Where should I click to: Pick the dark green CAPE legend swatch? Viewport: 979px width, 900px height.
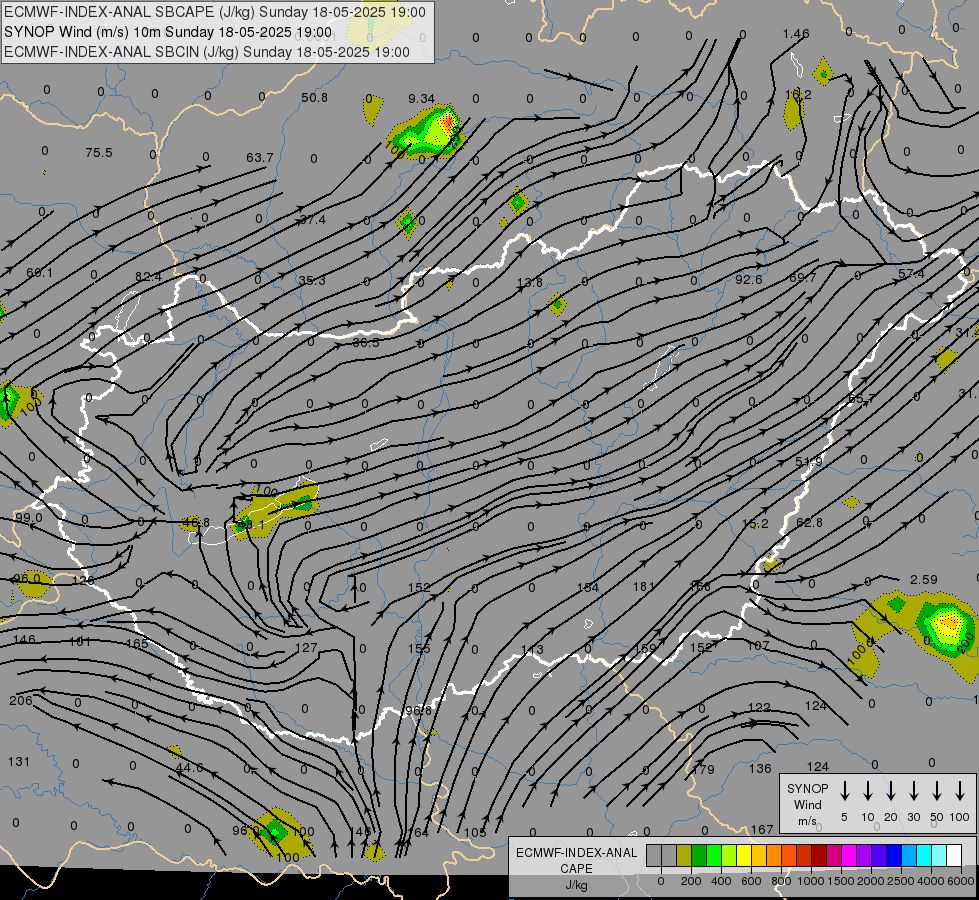(x=699, y=856)
